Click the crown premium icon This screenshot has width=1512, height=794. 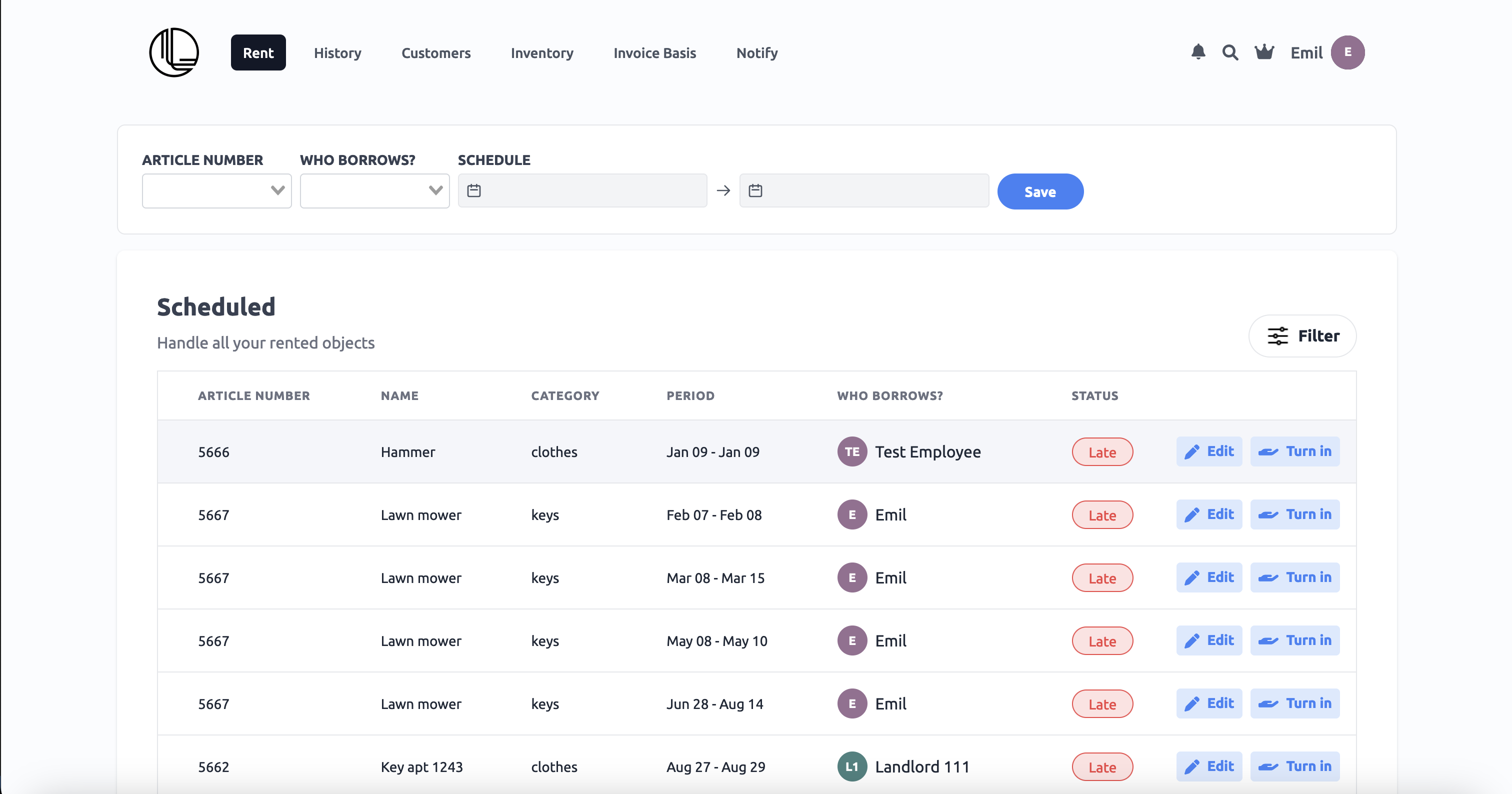(x=1264, y=52)
